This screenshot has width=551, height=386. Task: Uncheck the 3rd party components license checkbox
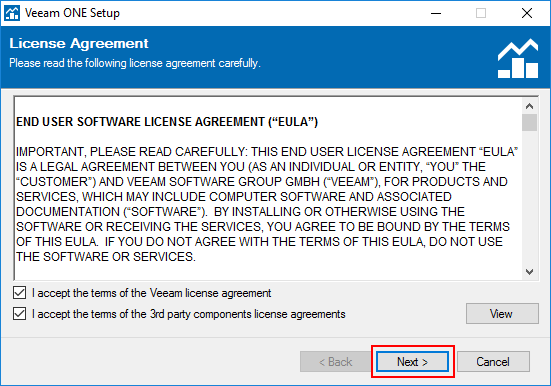coord(19,314)
